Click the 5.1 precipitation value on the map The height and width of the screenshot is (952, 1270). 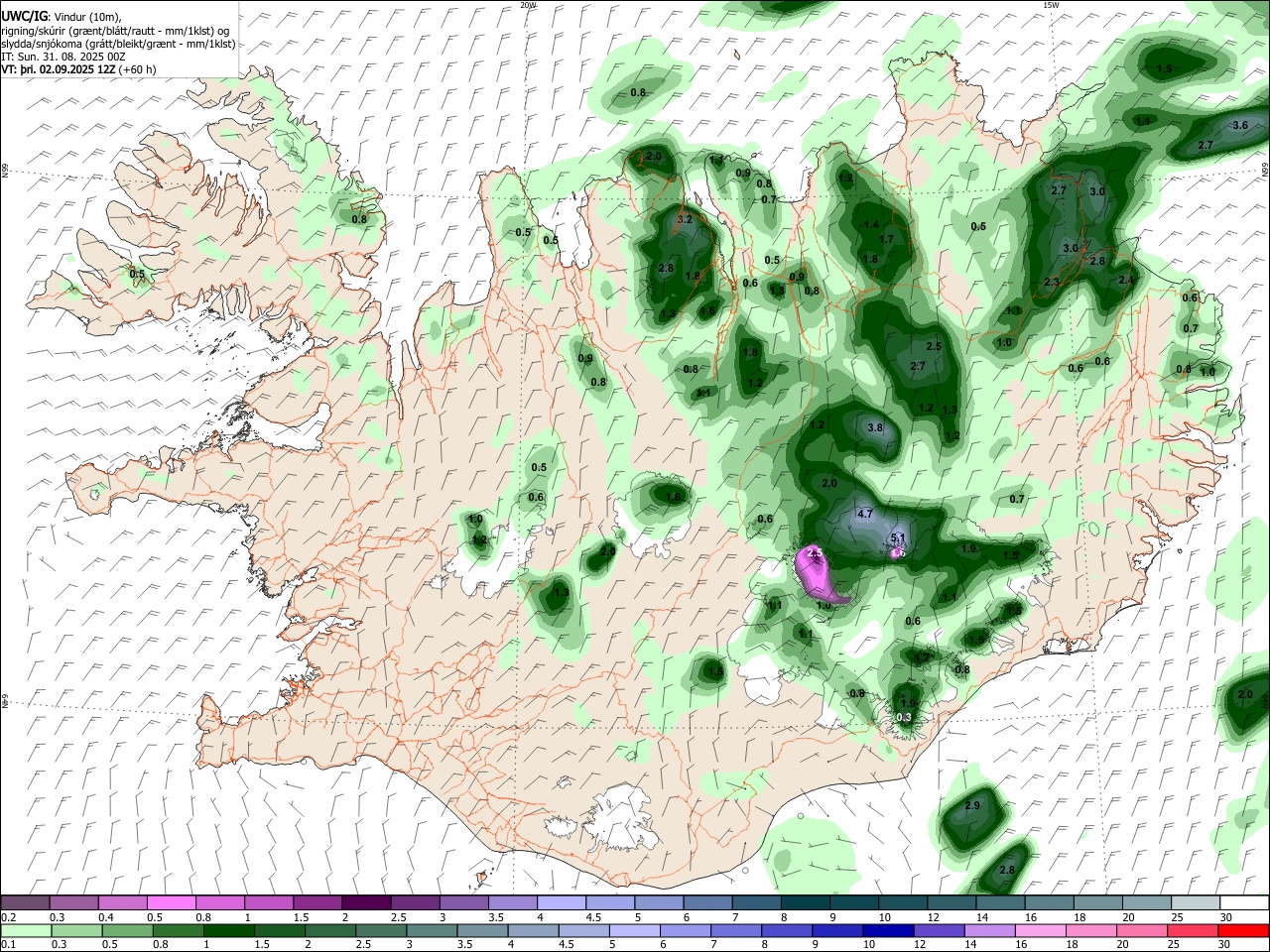point(899,537)
